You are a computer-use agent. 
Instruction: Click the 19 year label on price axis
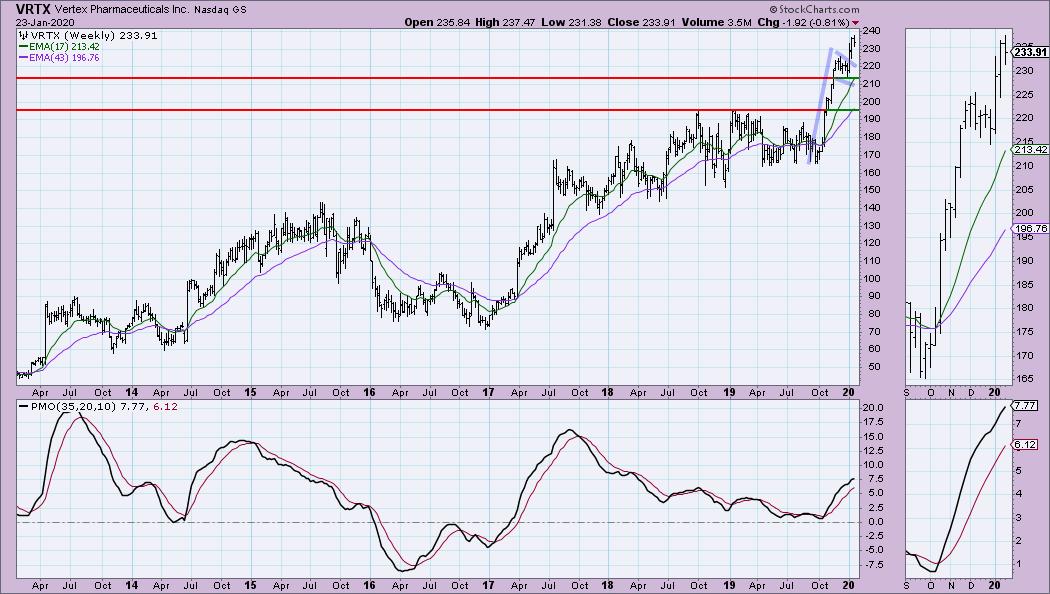[x=729, y=392]
